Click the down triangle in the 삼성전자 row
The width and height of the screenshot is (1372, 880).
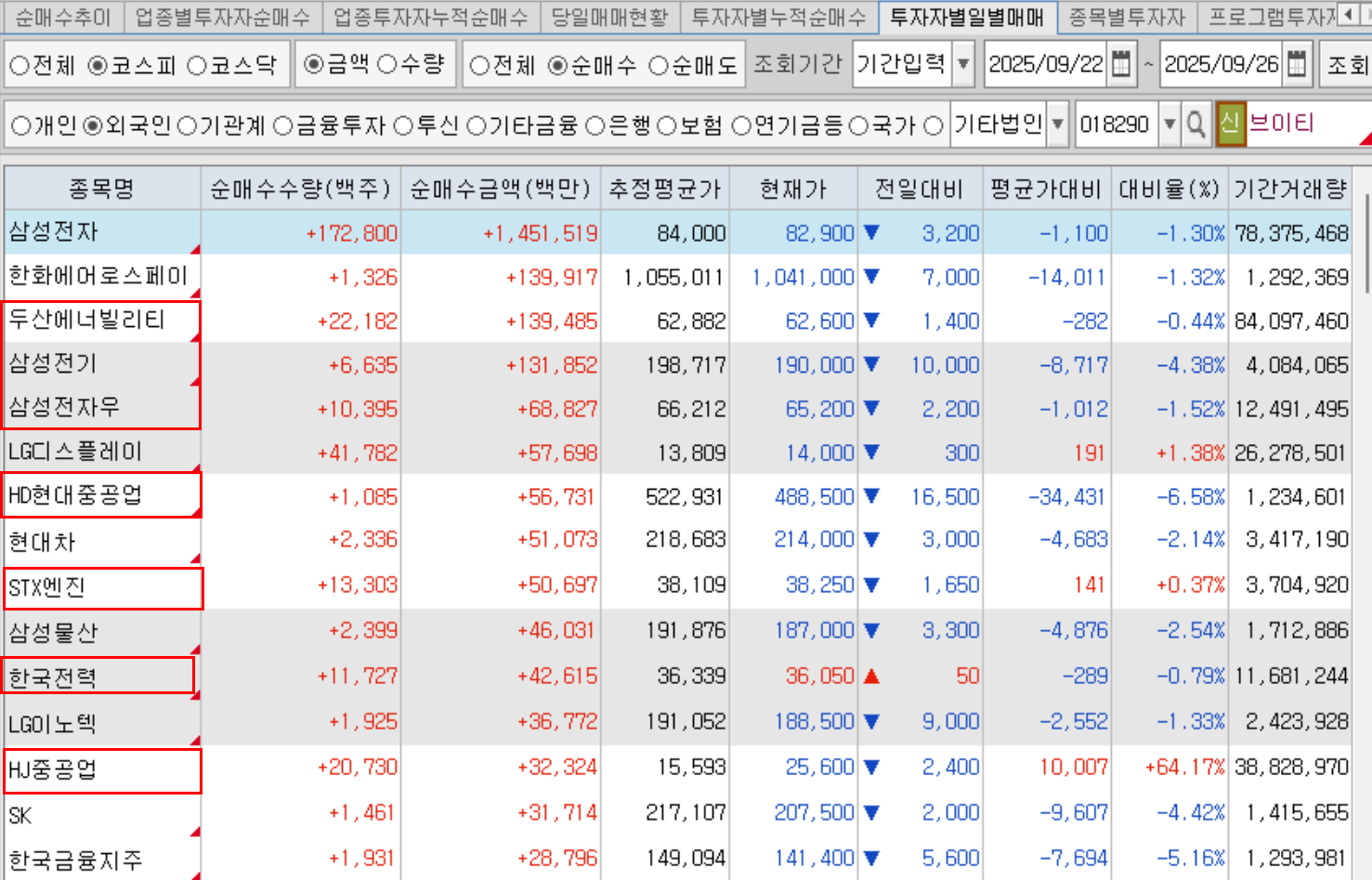click(x=871, y=232)
